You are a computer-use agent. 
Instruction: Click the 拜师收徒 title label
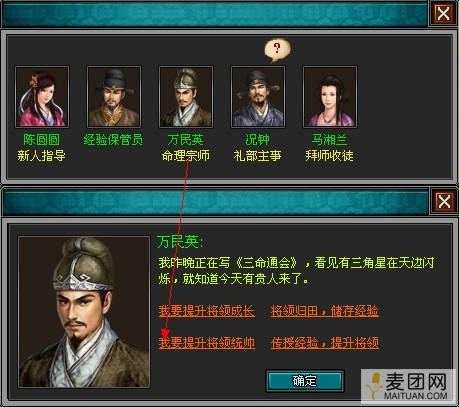click(330, 156)
